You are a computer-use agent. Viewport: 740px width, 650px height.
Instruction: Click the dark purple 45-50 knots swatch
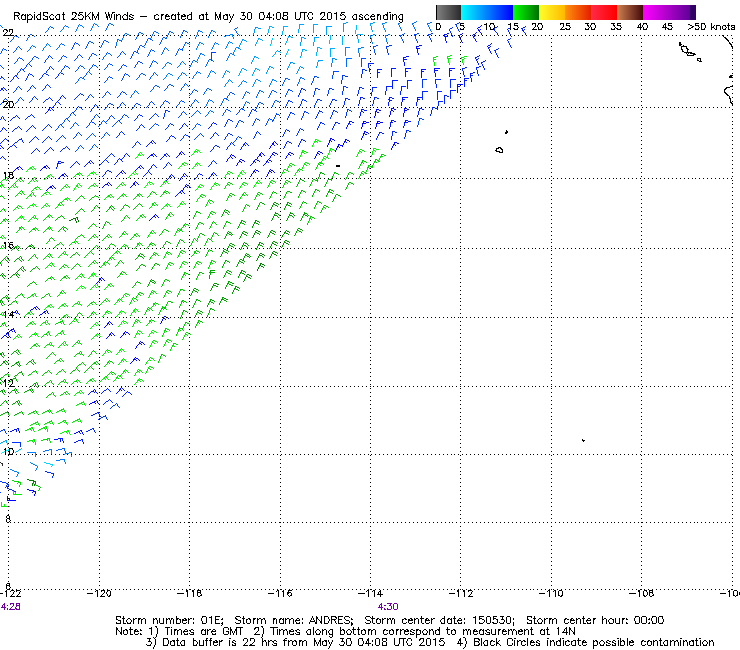(x=682, y=12)
